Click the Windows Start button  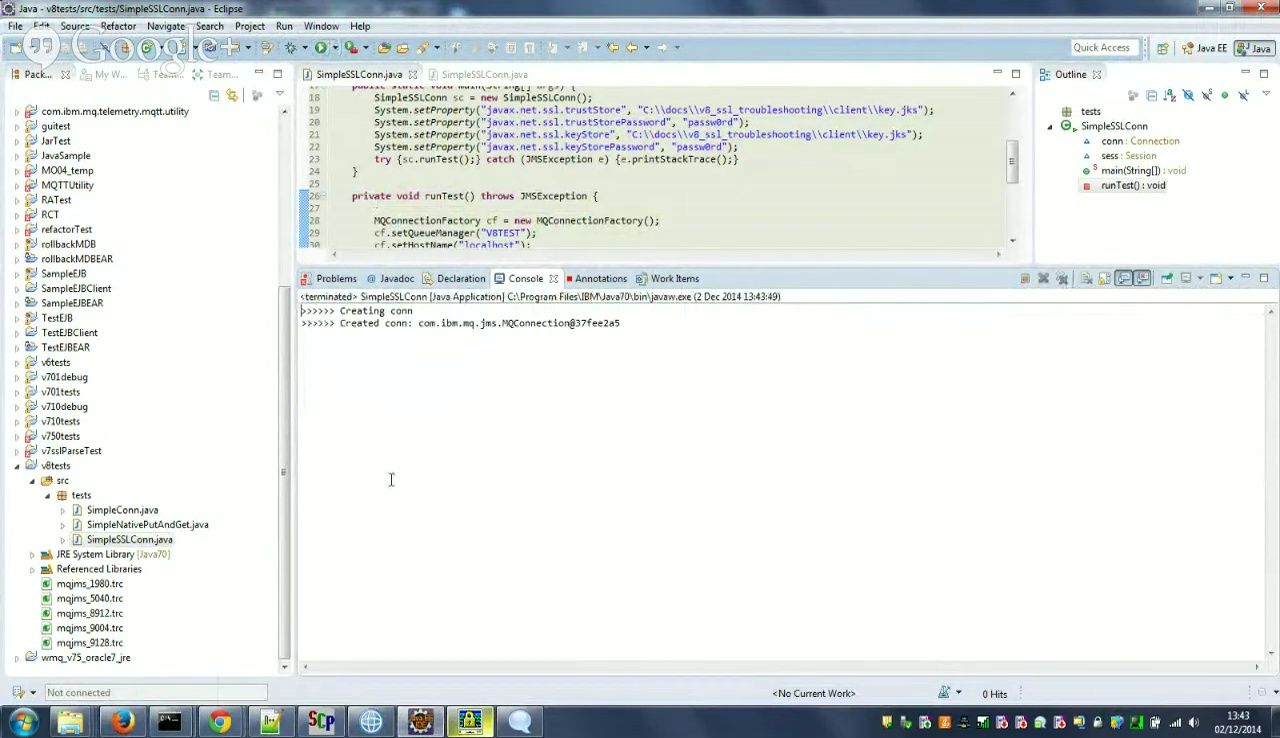point(23,721)
